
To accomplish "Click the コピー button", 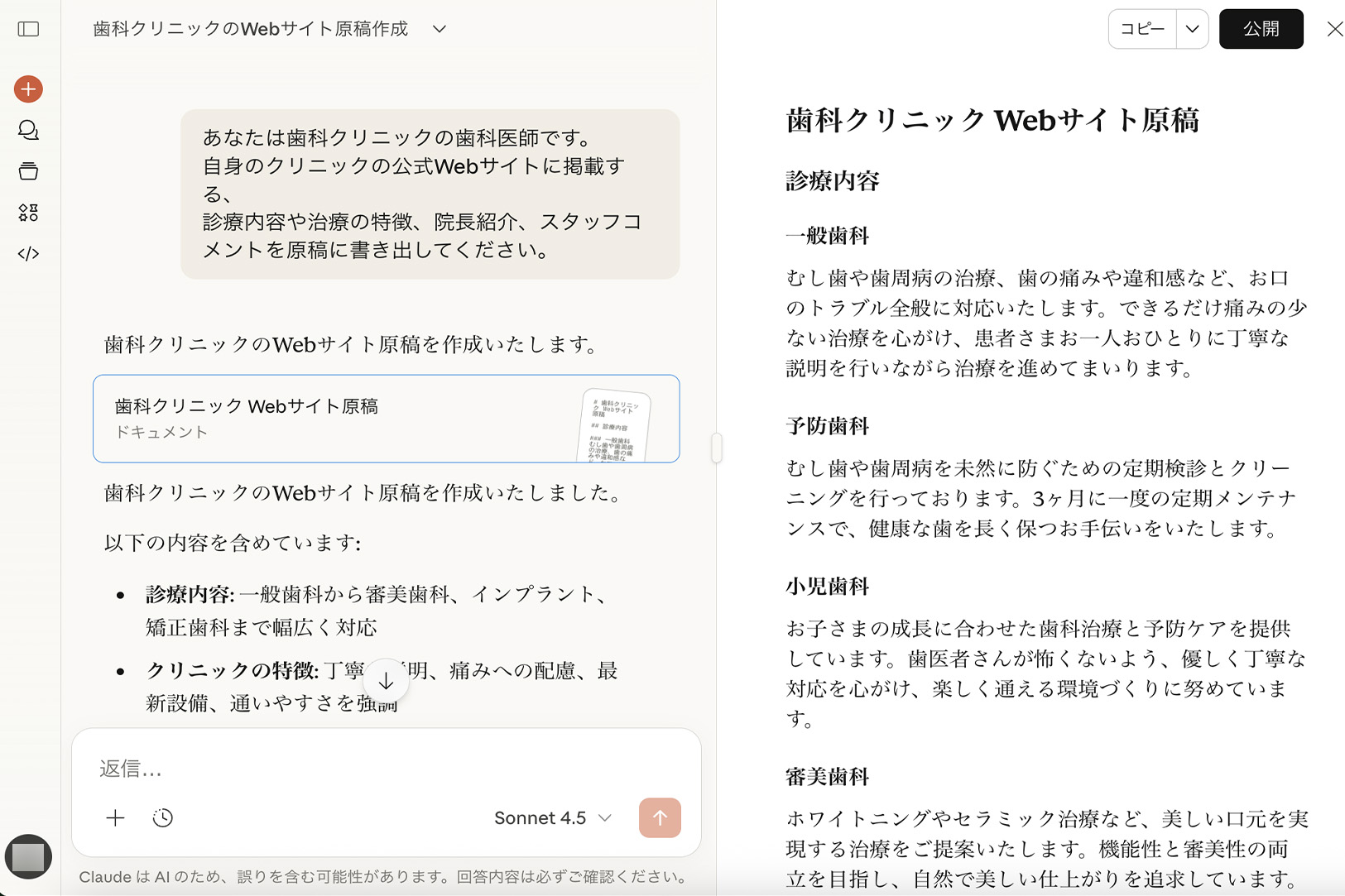I will (x=1142, y=29).
